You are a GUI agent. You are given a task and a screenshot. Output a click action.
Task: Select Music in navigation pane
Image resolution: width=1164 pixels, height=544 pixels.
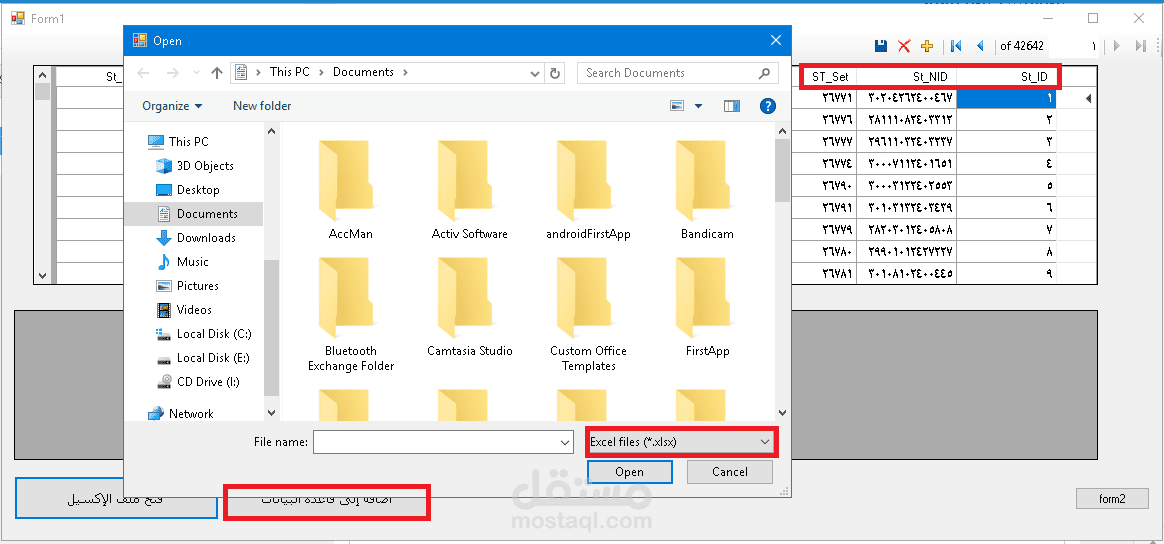pos(183,262)
